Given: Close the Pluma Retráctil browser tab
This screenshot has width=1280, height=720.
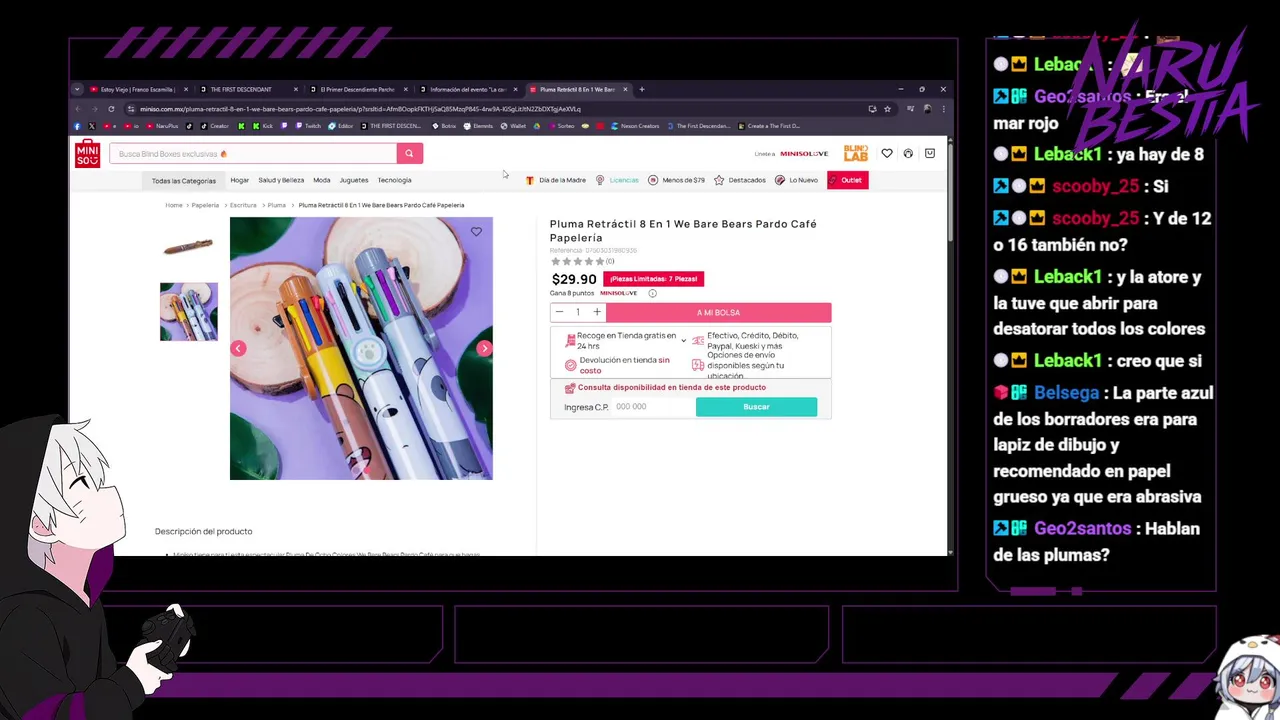Looking at the screenshot, I should click(x=625, y=89).
